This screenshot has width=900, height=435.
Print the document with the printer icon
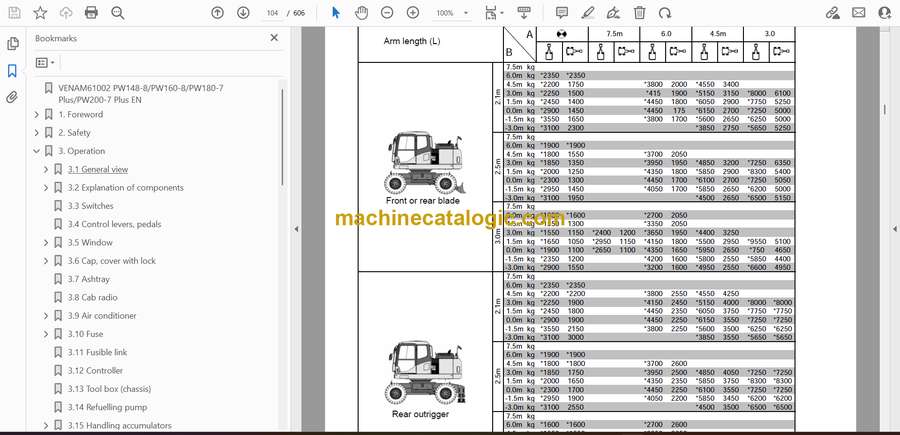(91, 13)
